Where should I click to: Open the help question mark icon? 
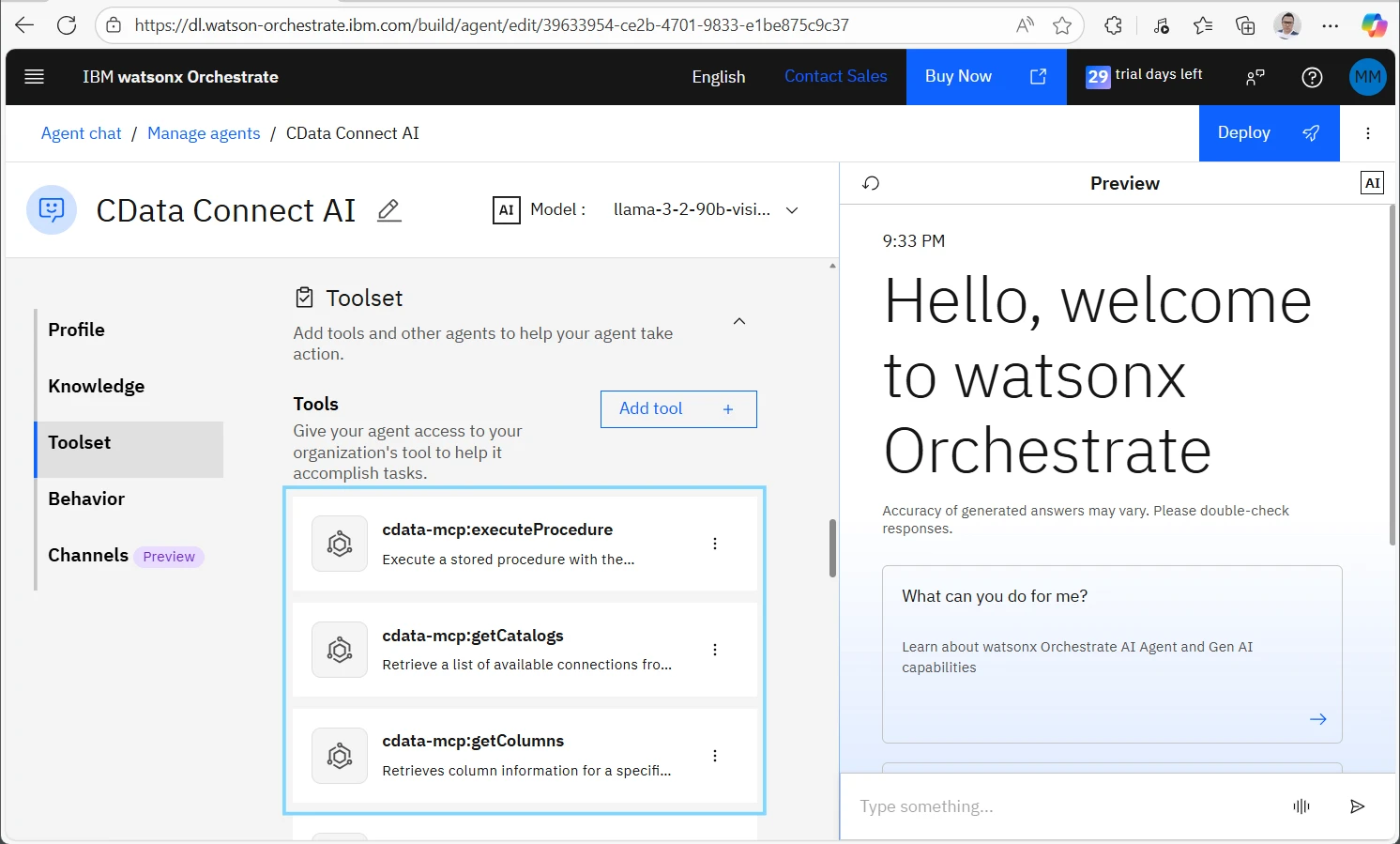[1312, 77]
